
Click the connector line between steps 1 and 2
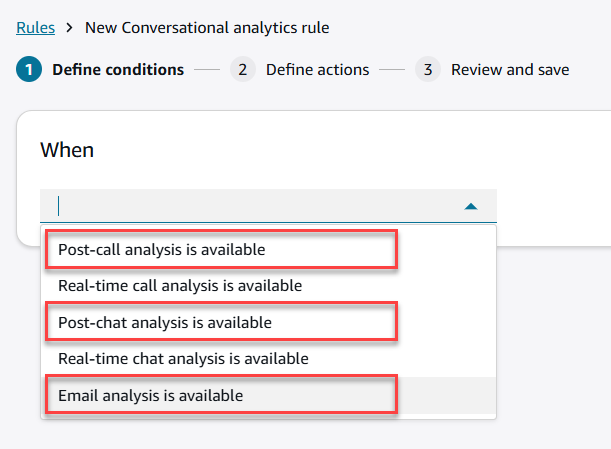206,70
